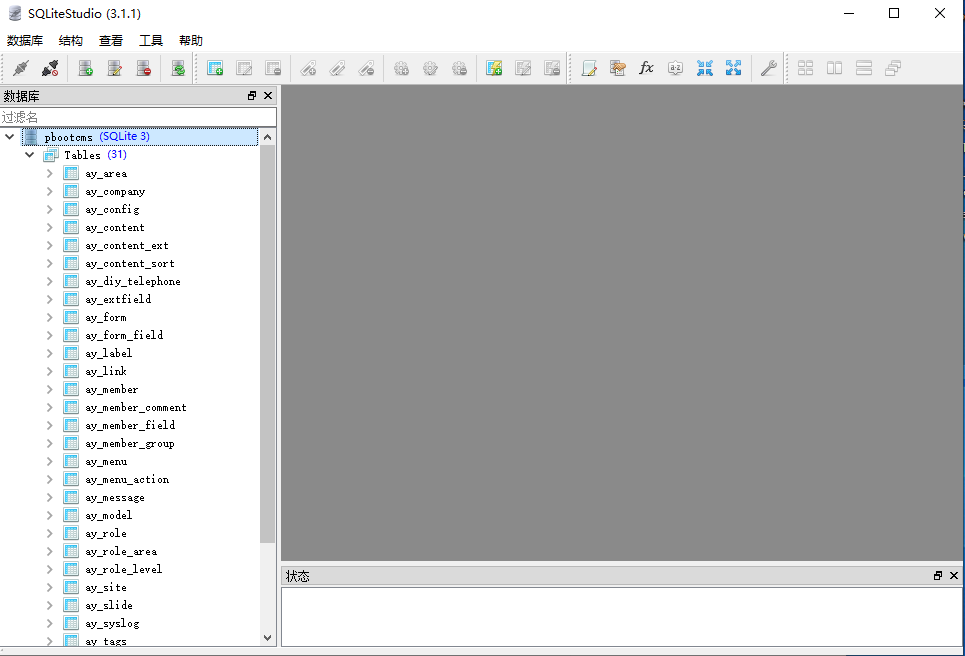Open the SQL editor icon
The image size is (965, 656).
coord(589,68)
